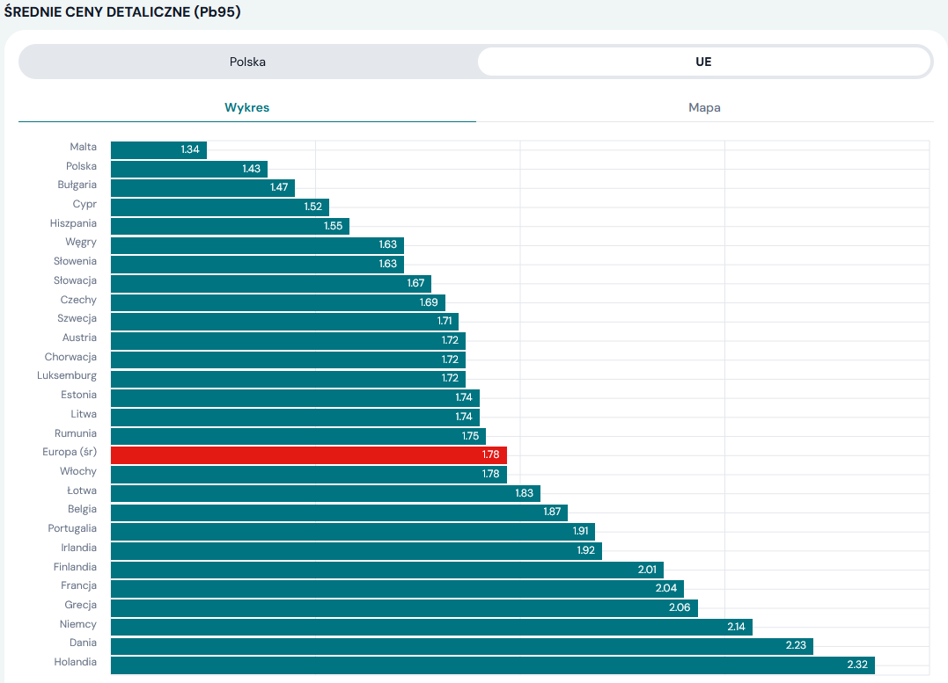
Task: Click the Cypr bar showing 1.52
Action: (220, 207)
